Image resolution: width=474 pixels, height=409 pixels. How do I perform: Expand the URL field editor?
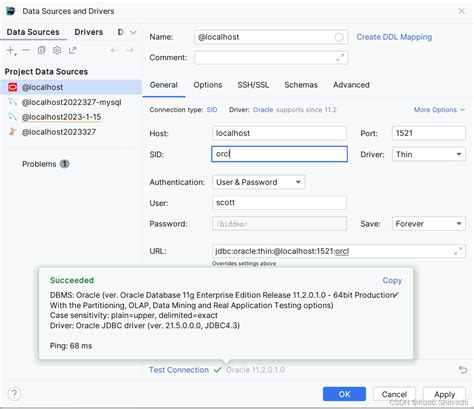coord(458,251)
